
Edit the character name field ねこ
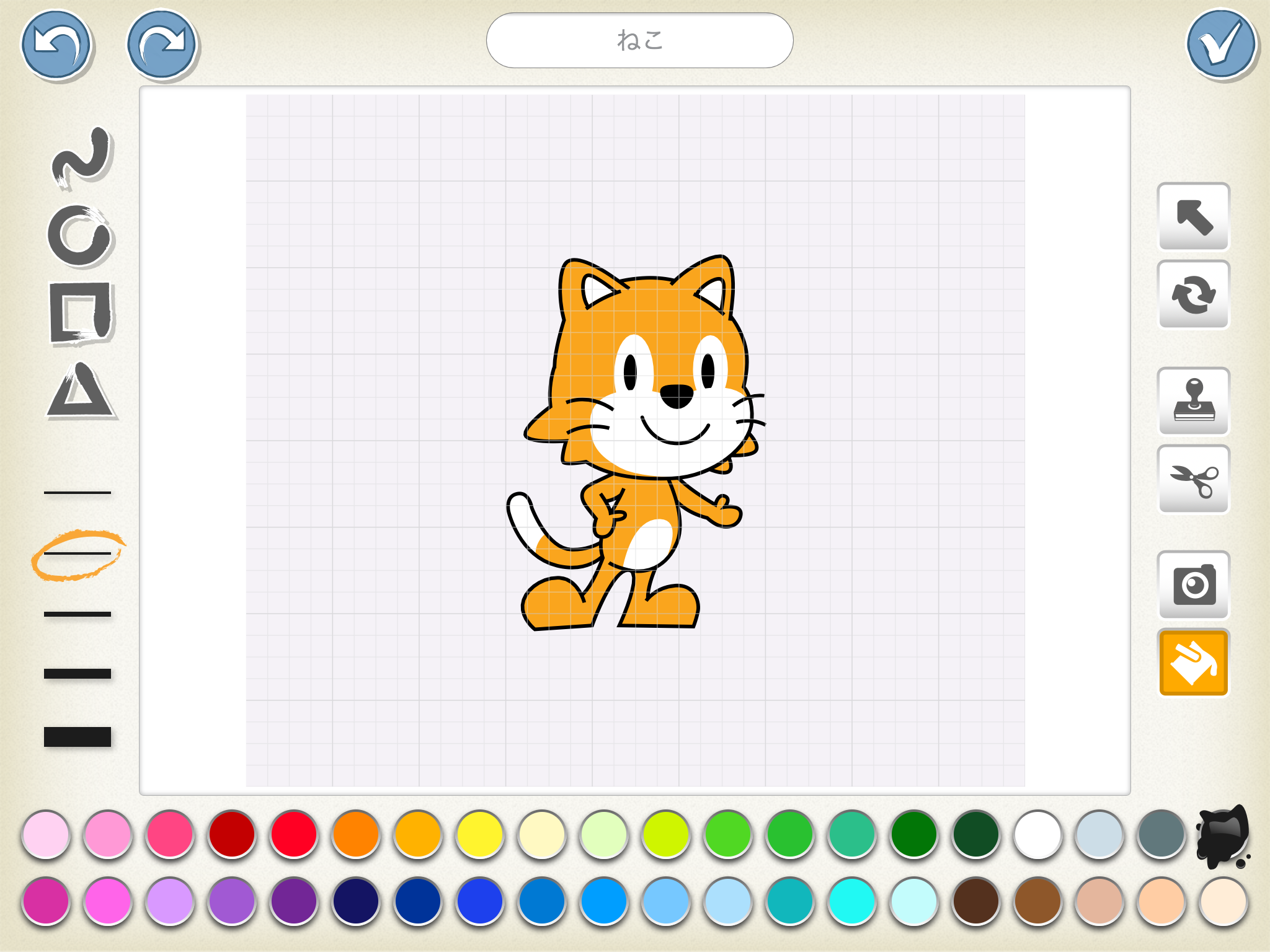pos(640,40)
